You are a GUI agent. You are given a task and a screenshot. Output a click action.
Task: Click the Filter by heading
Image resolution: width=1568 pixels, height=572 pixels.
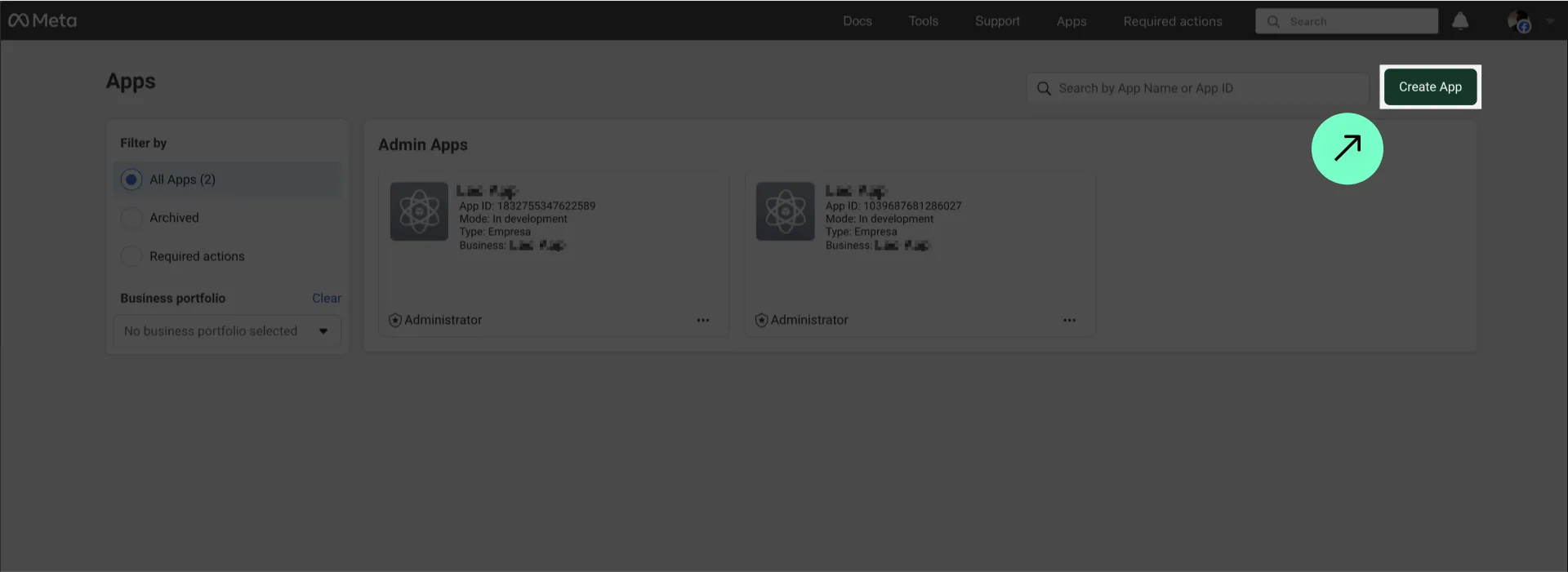[x=144, y=143]
